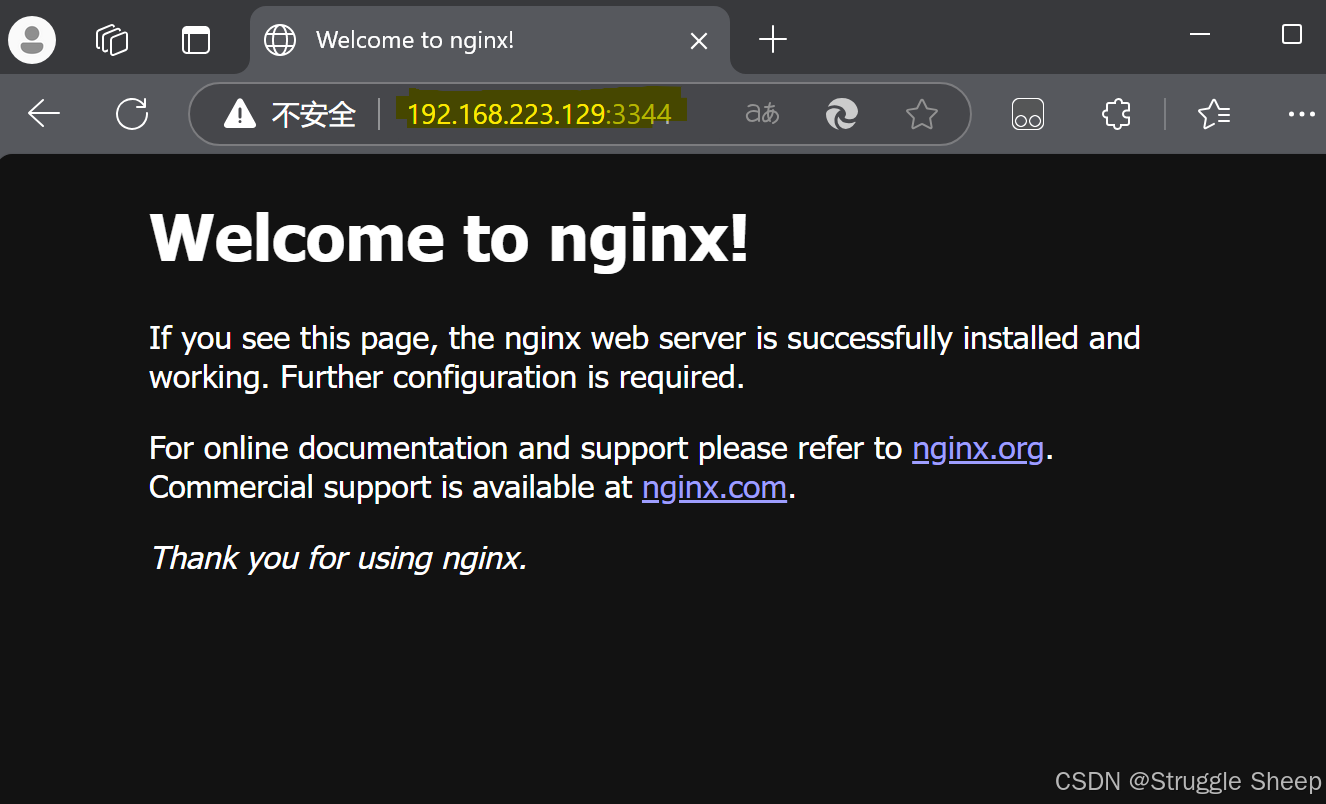Follow the nginx.org link
Image resolution: width=1326 pixels, height=804 pixels.
978,448
